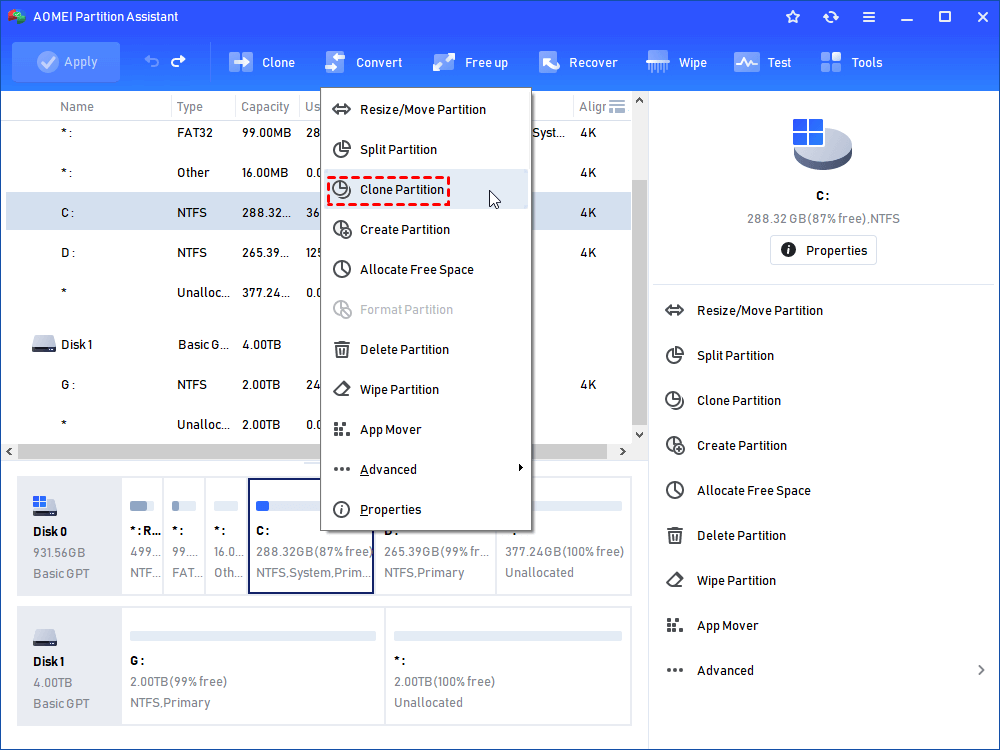Open the Recover toolbar option
Screen dimensions: 1000x750
tap(578, 62)
